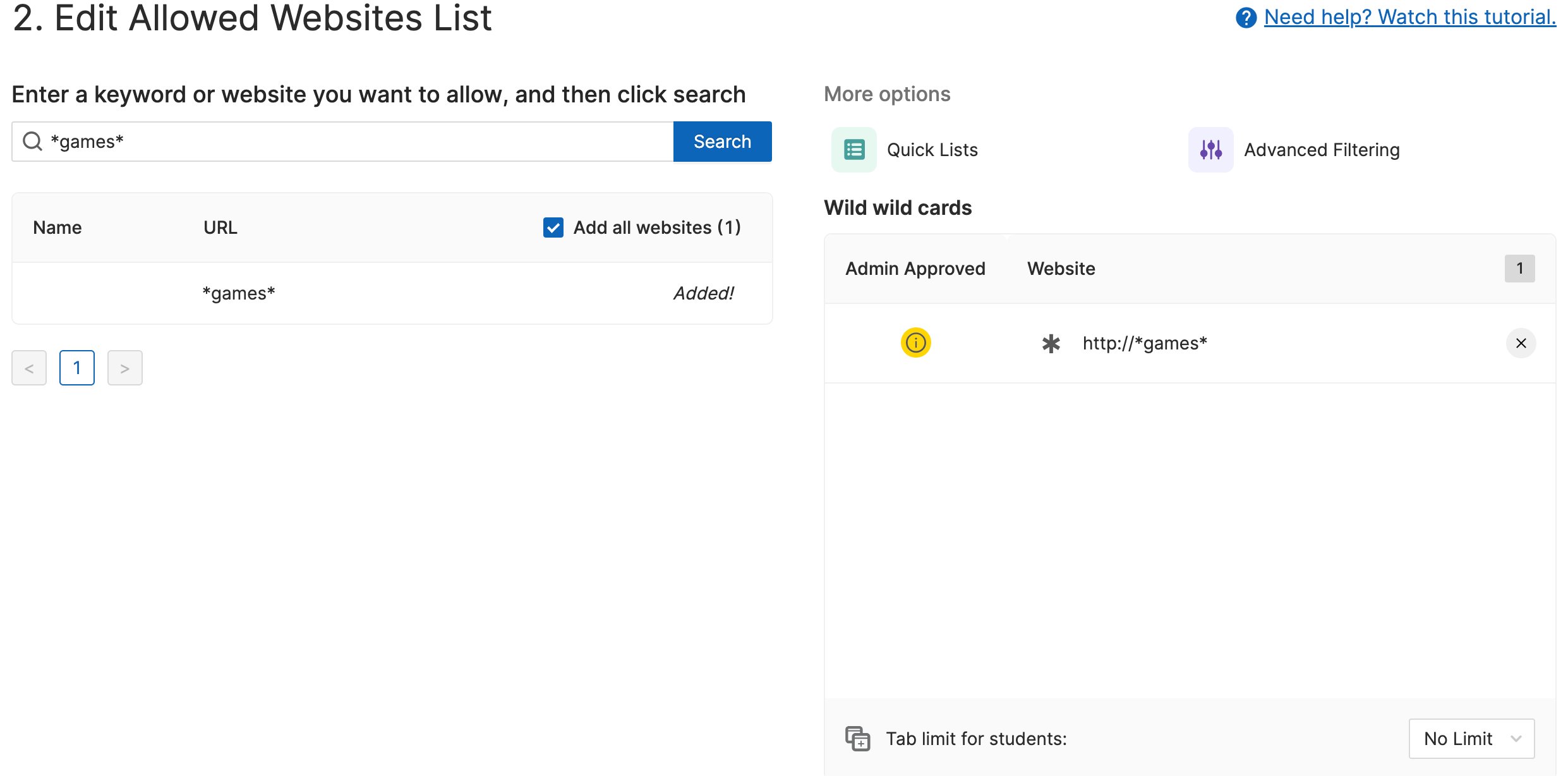Select page 1 of the results

[77, 368]
